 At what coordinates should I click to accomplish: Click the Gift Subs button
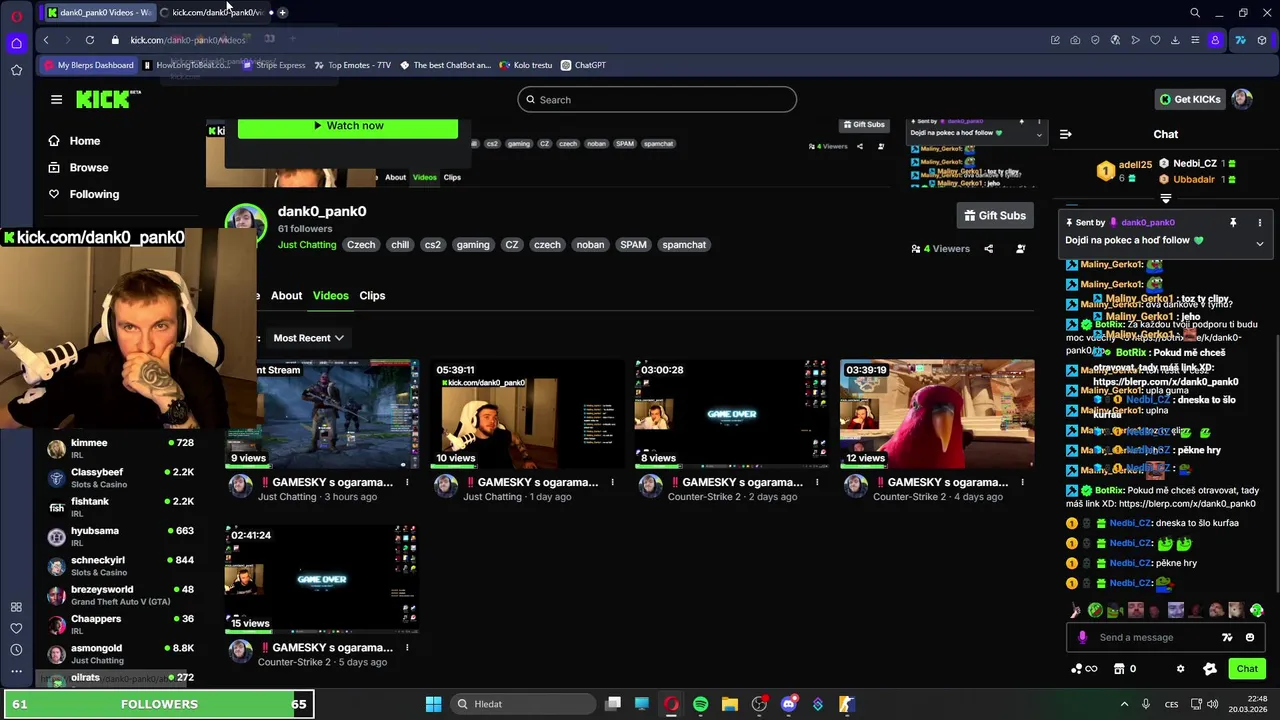pyautogui.click(x=995, y=215)
